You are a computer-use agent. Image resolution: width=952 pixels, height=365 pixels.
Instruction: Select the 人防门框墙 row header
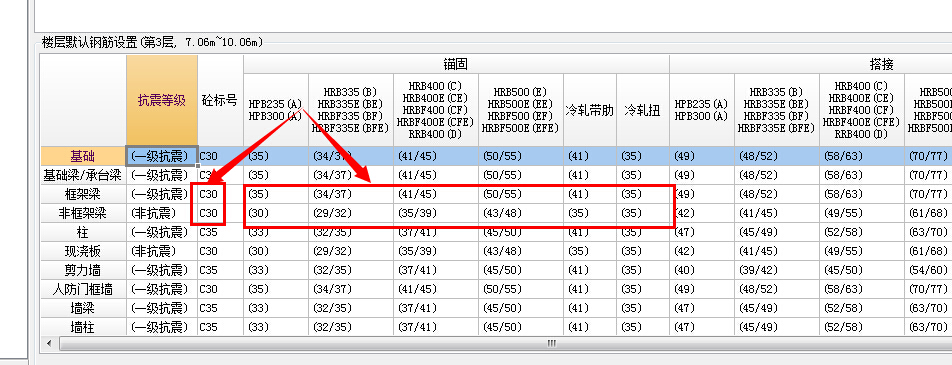83,289
